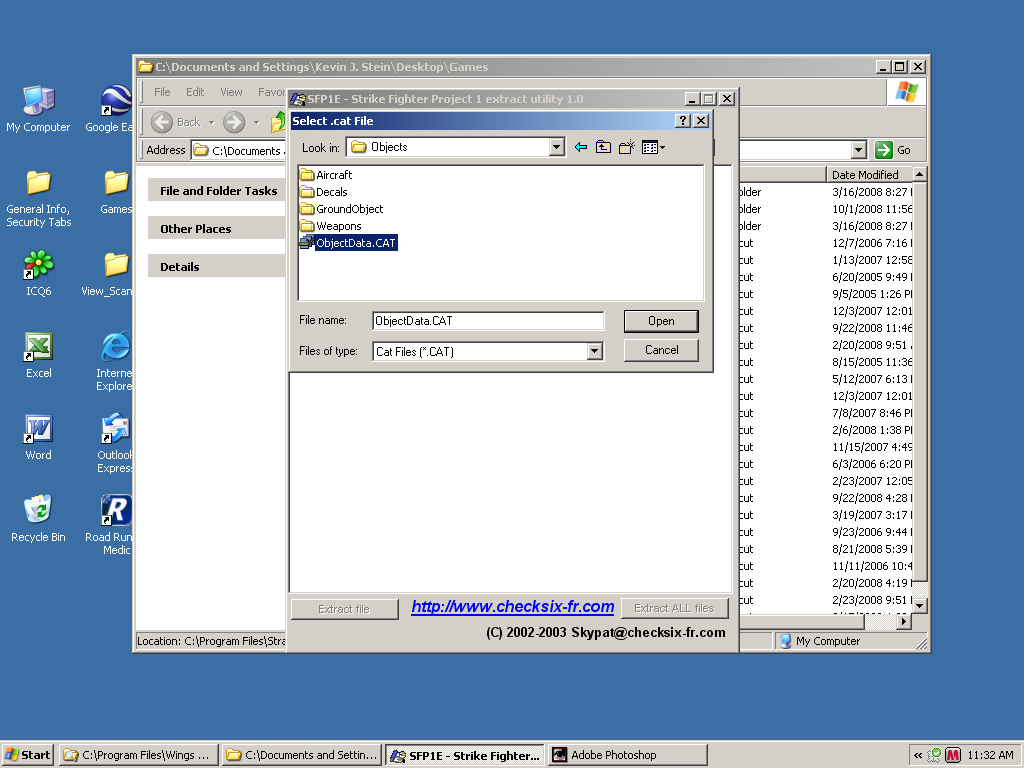The height and width of the screenshot is (768, 1024).
Task: Open the My Computer desktop icon
Action: (38, 109)
